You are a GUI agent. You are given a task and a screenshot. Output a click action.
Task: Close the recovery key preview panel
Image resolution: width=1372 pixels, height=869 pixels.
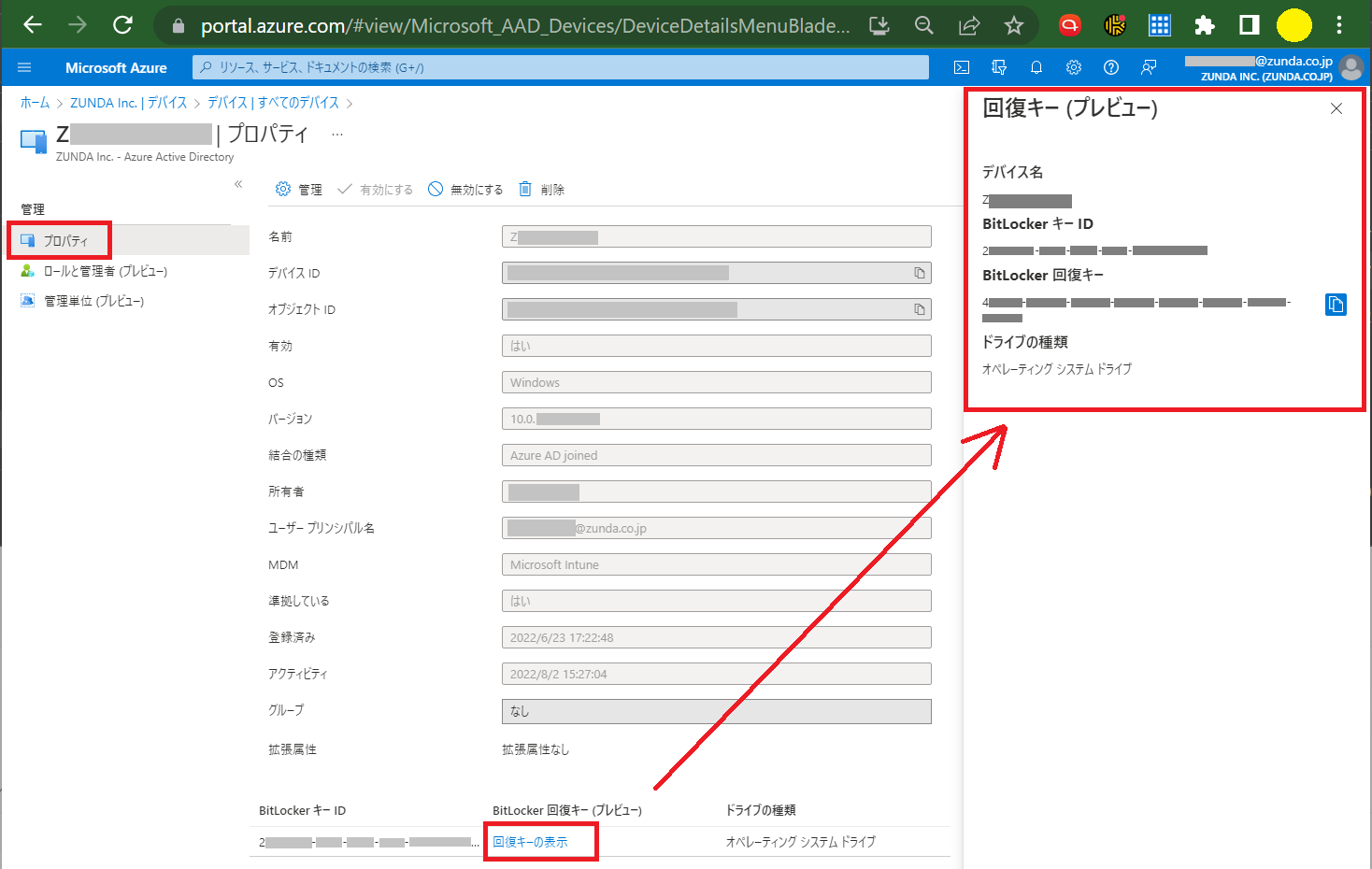click(1336, 108)
